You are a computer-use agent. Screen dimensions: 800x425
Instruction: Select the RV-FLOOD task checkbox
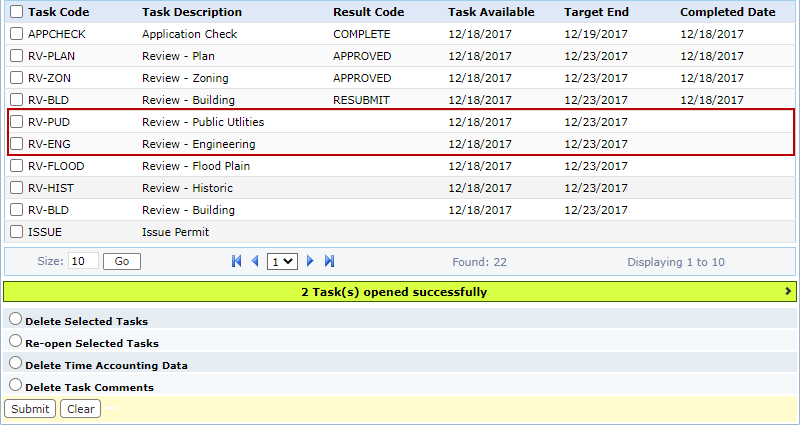coord(16,166)
